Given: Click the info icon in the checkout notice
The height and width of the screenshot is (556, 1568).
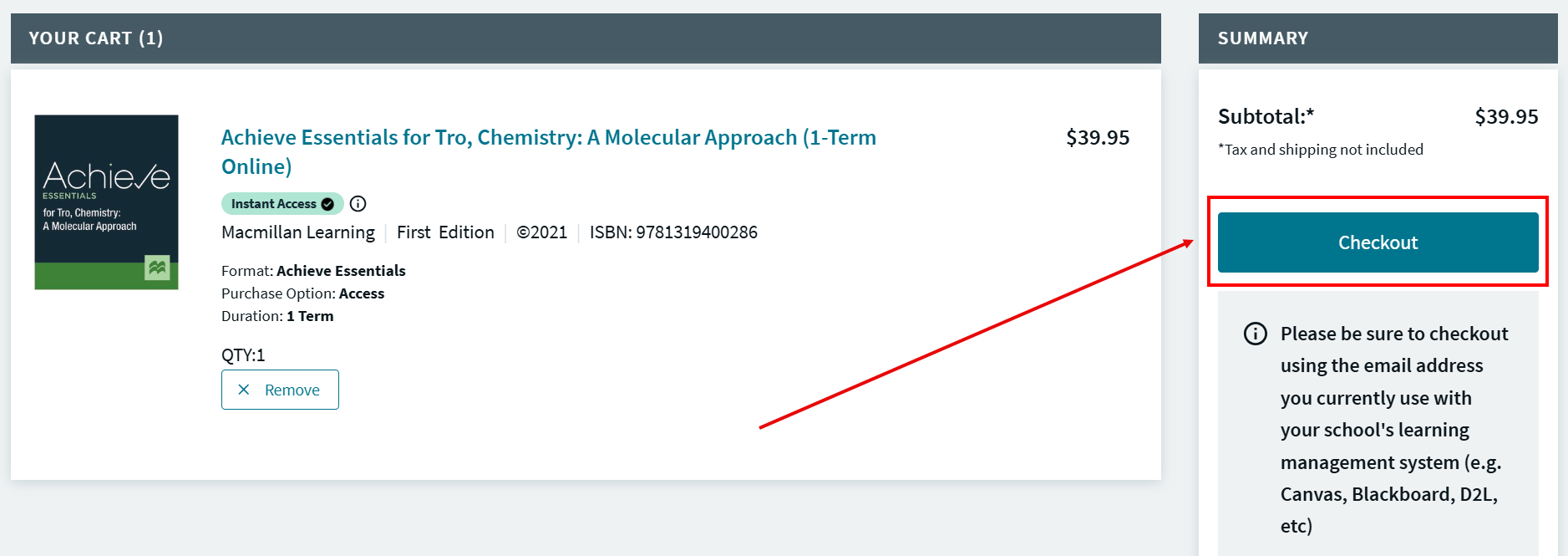Looking at the screenshot, I should coord(1255,334).
